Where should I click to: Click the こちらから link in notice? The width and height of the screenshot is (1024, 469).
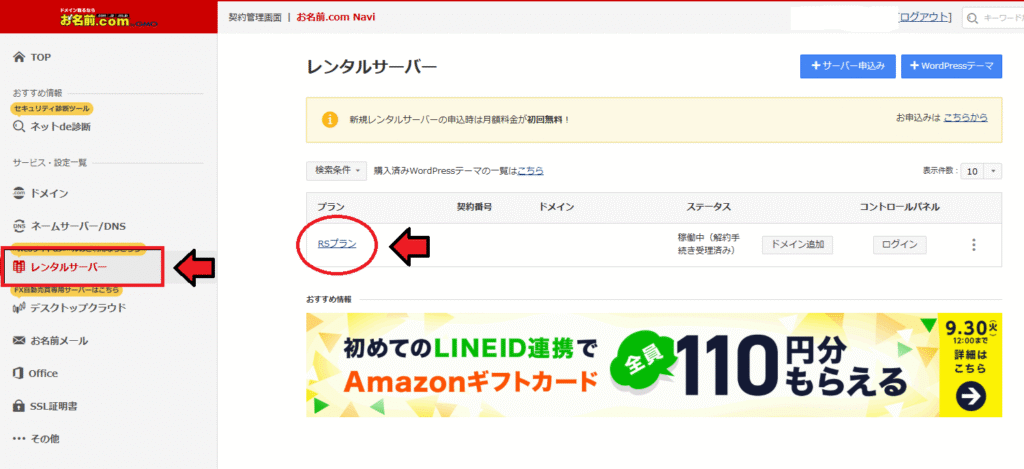point(965,118)
